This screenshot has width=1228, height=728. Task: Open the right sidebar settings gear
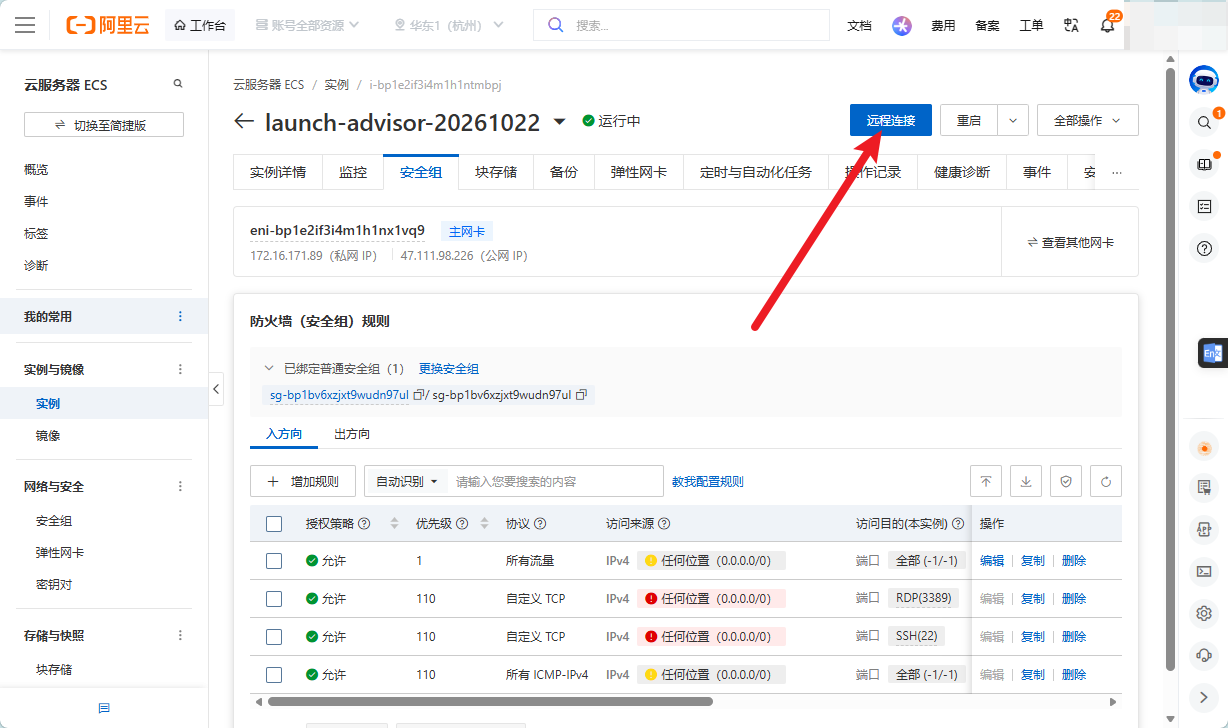(x=1204, y=613)
